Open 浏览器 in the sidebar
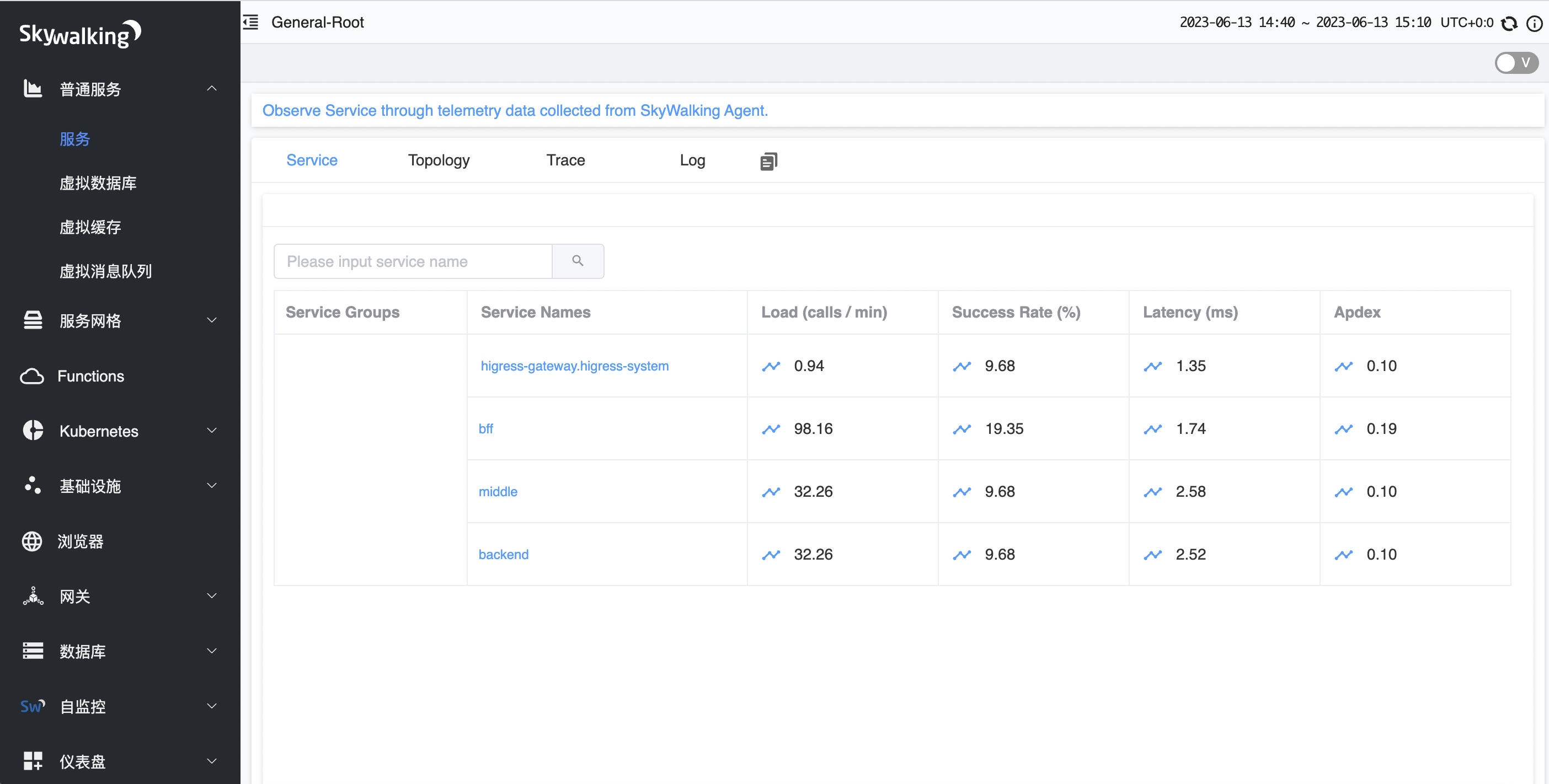1549x784 pixels. (81, 541)
